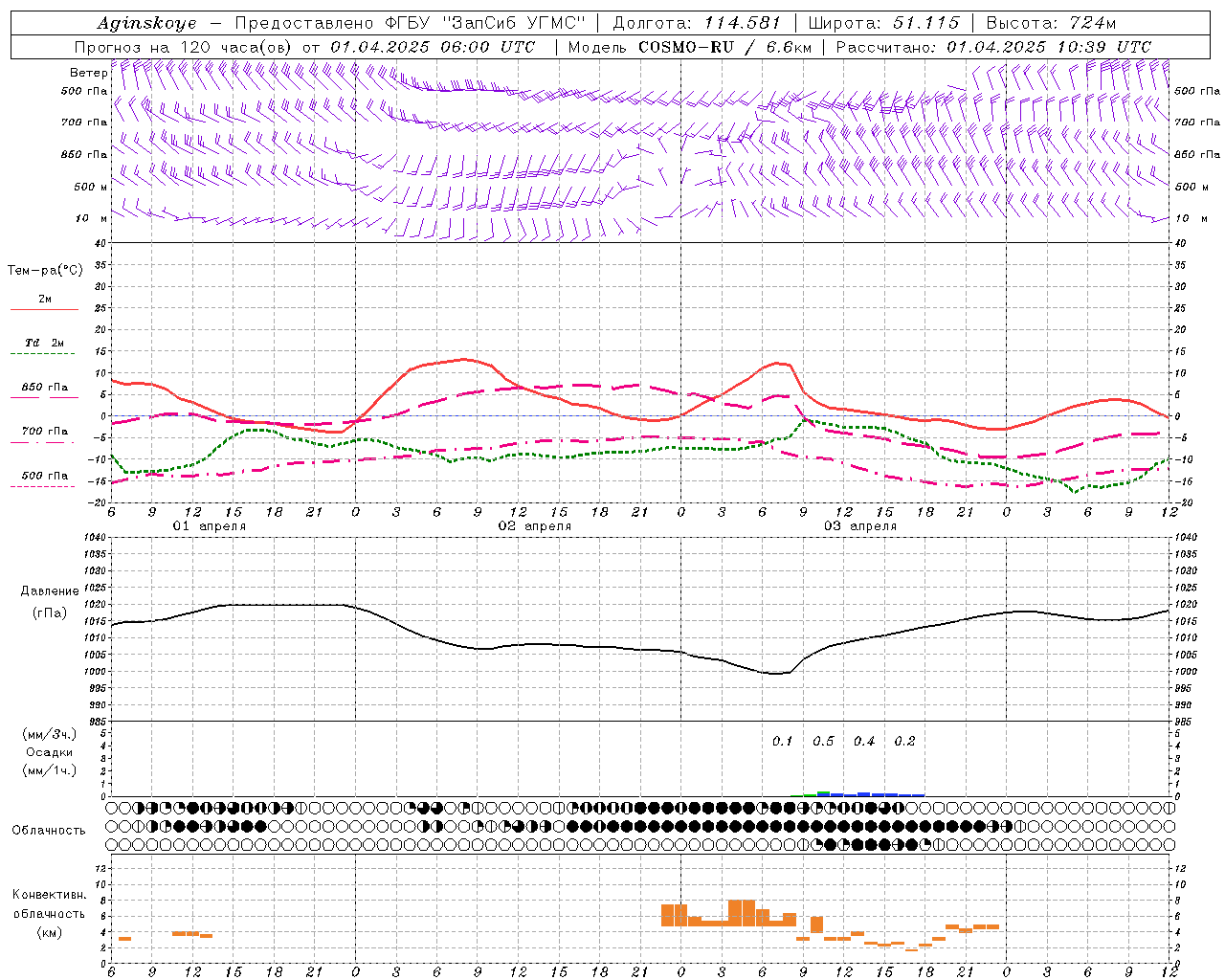Select the Тем-ра(°C) temperature axis title

pos(45,271)
